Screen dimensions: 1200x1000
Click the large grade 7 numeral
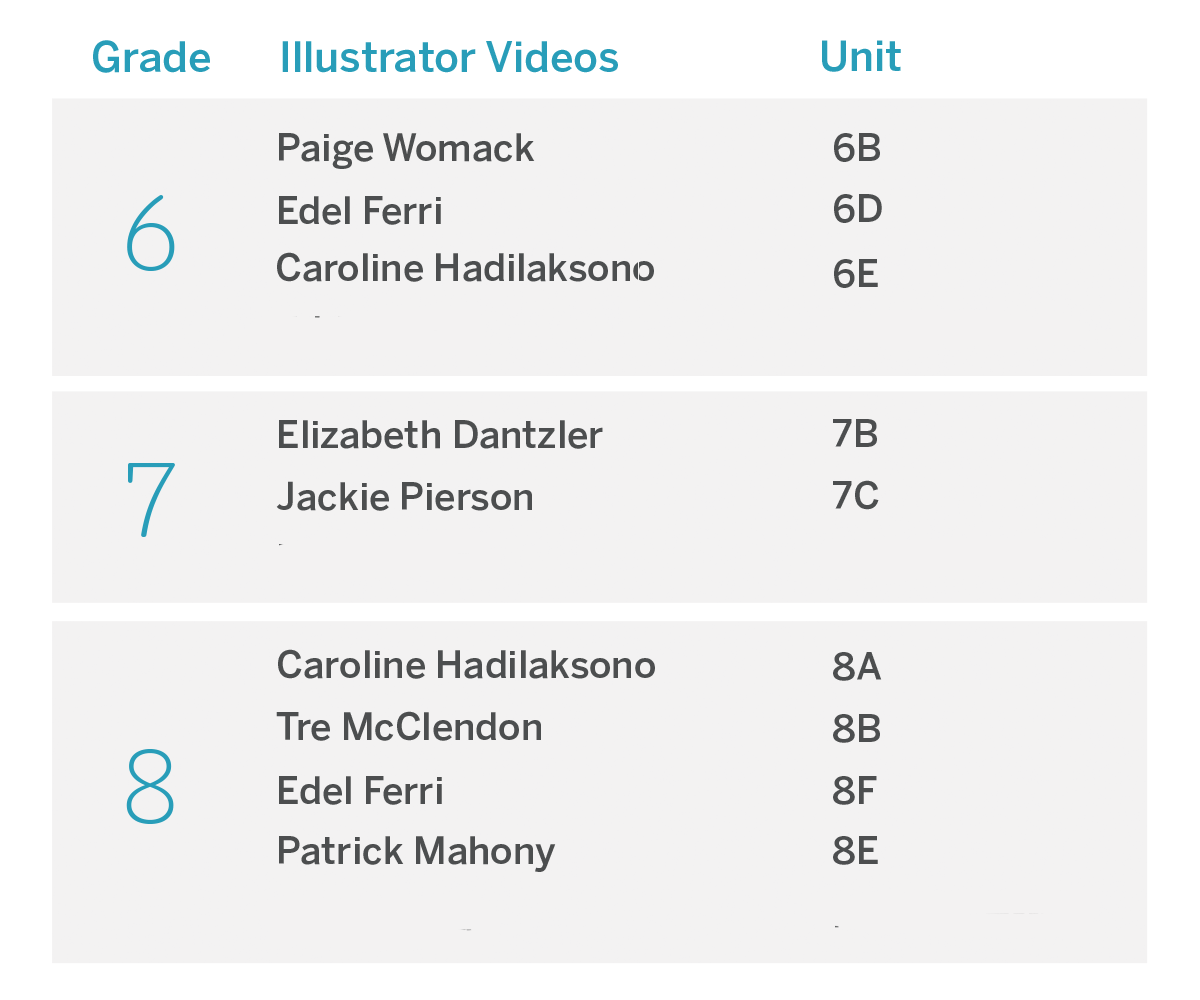150,498
